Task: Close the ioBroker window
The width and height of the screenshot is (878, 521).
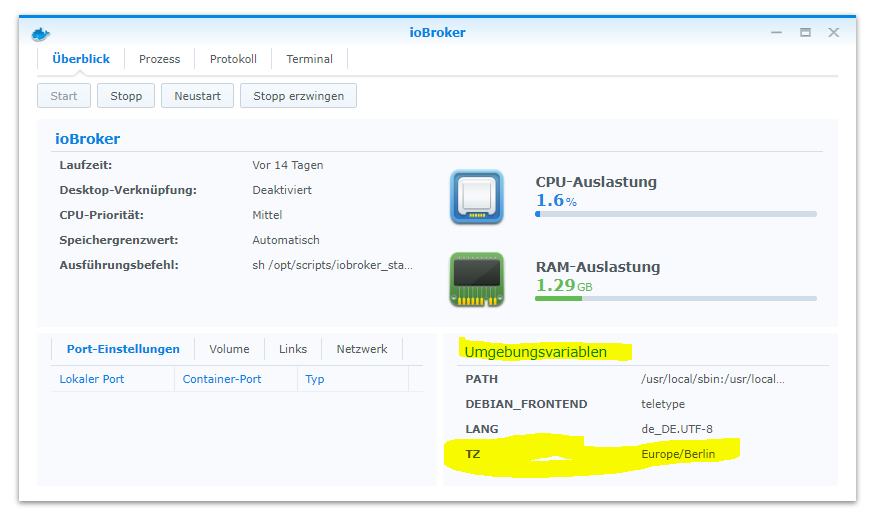Action: 834,32
